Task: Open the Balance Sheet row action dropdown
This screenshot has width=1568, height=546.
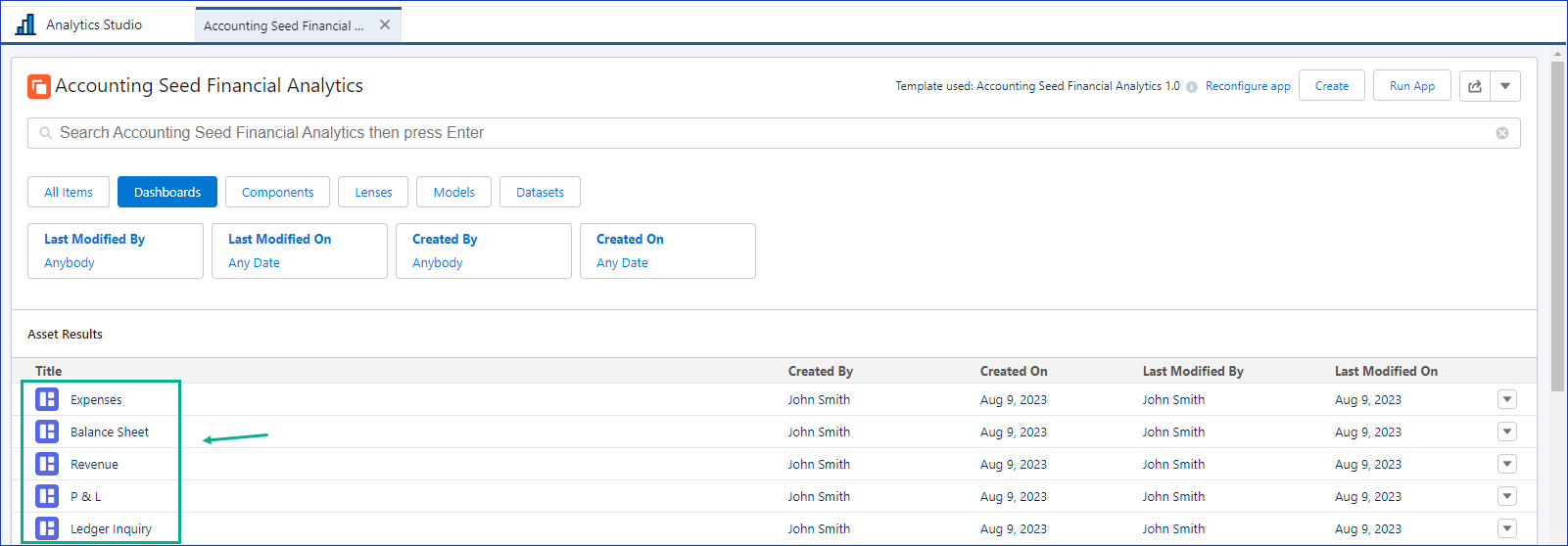Action: tap(1507, 432)
